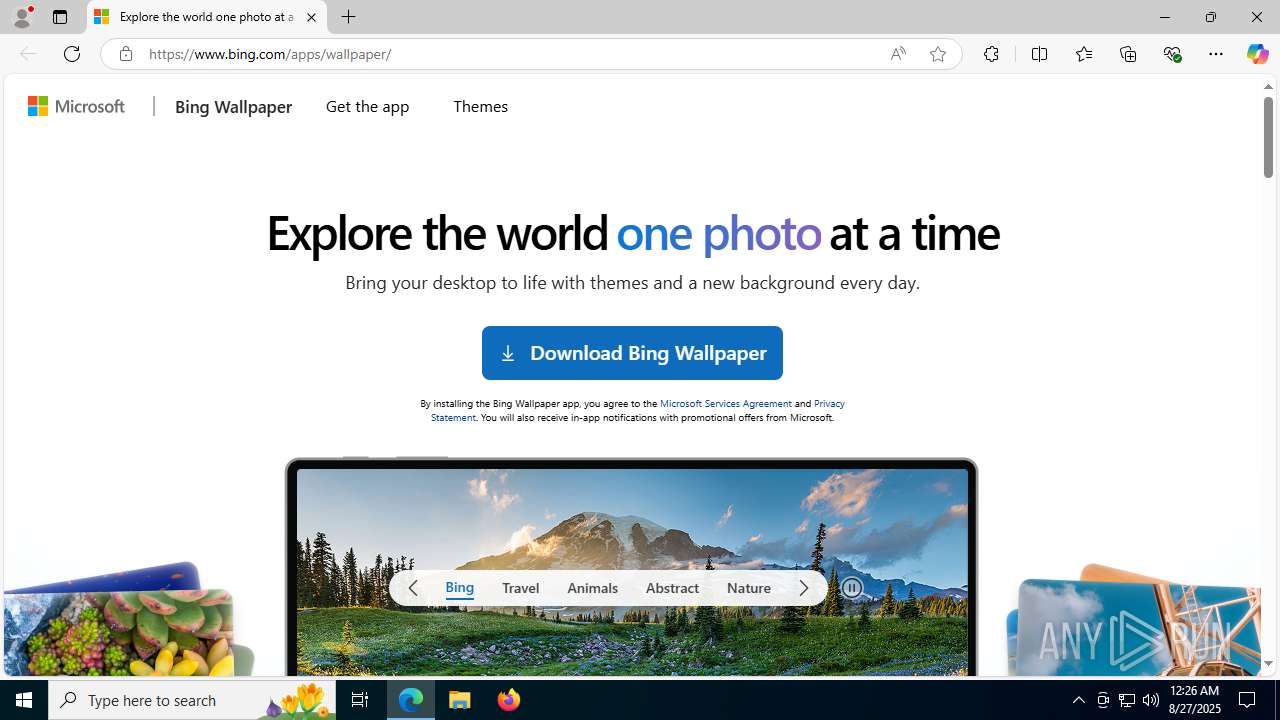This screenshot has height=720, width=1280.
Task: Add this page to favorites star
Action: coord(938,54)
